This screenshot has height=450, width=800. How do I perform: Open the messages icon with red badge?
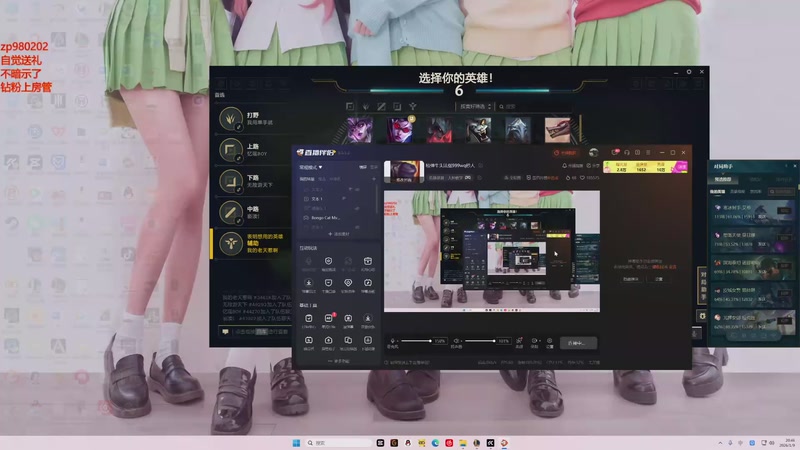pyautogui.click(x=615, y=152)
